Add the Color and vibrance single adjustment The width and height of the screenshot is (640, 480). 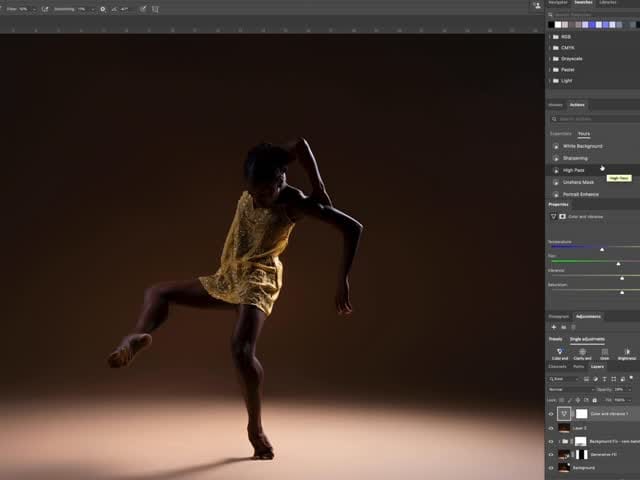[560, 353]
